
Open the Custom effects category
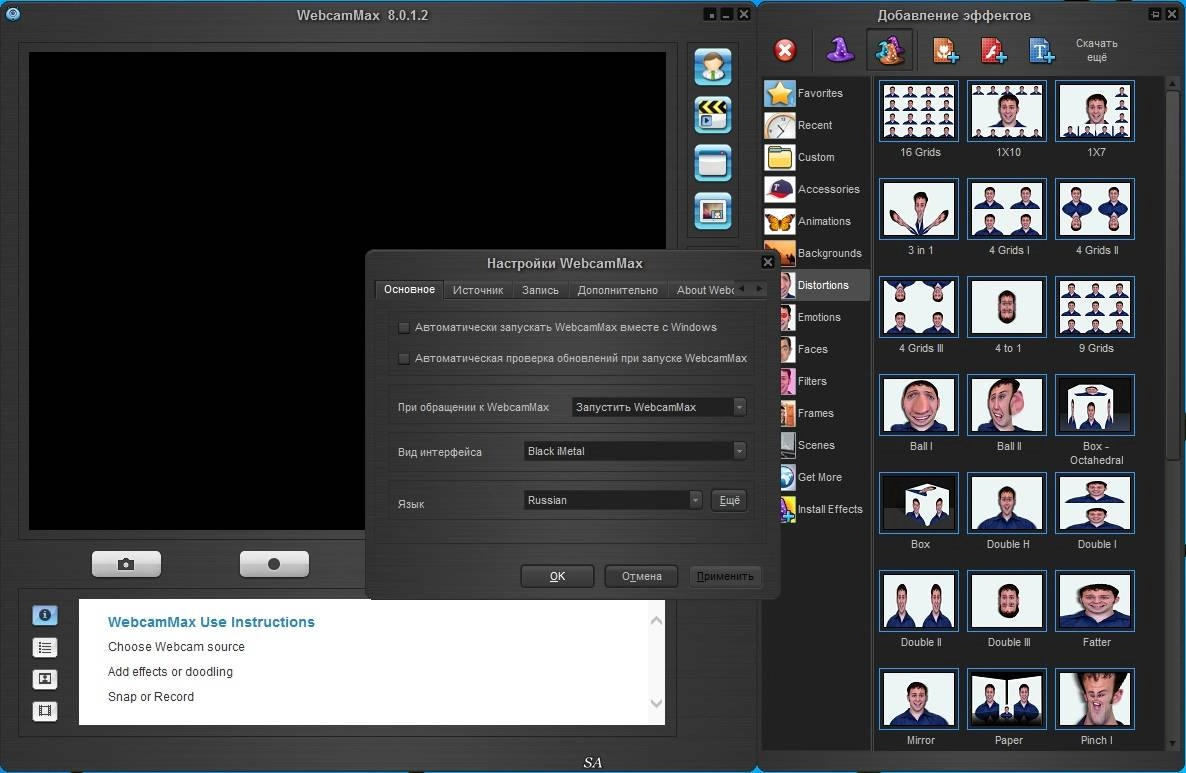click(816, 157)
